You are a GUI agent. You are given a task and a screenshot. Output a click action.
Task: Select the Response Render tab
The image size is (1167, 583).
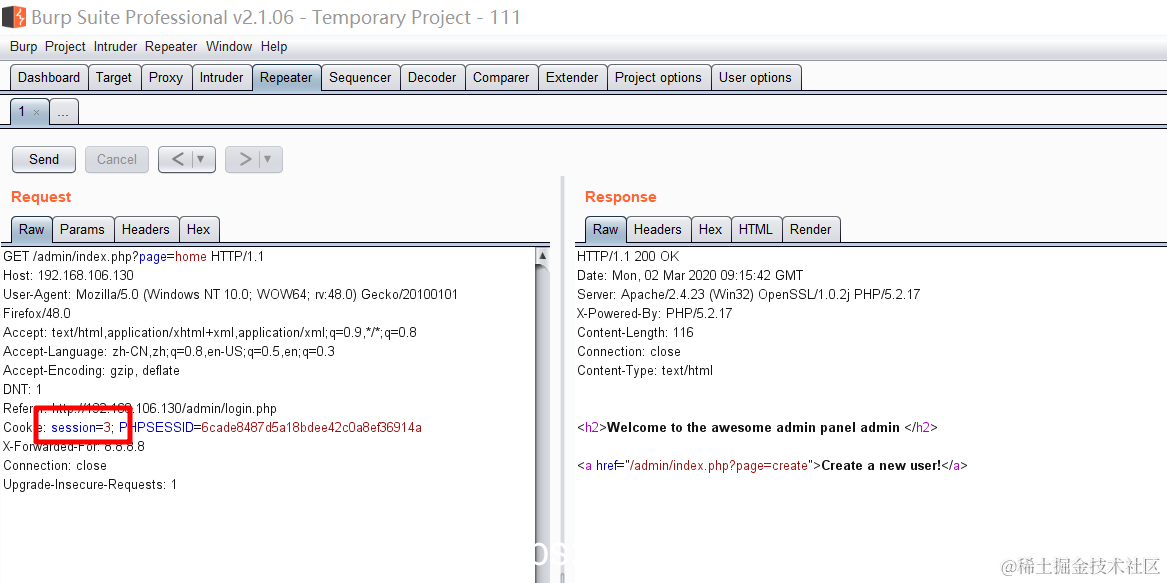point(811,229)
